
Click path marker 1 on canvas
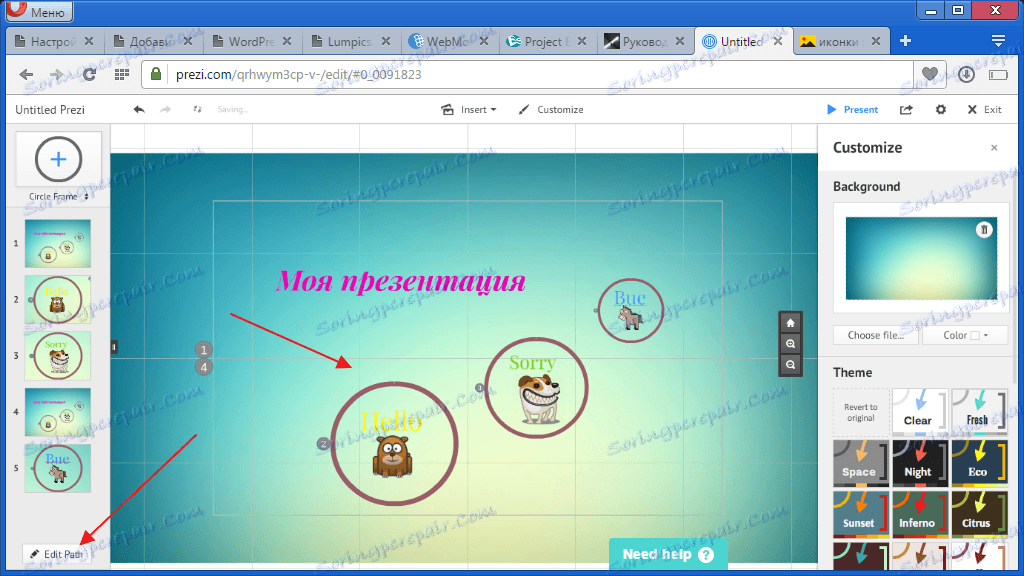coord(204,350)
